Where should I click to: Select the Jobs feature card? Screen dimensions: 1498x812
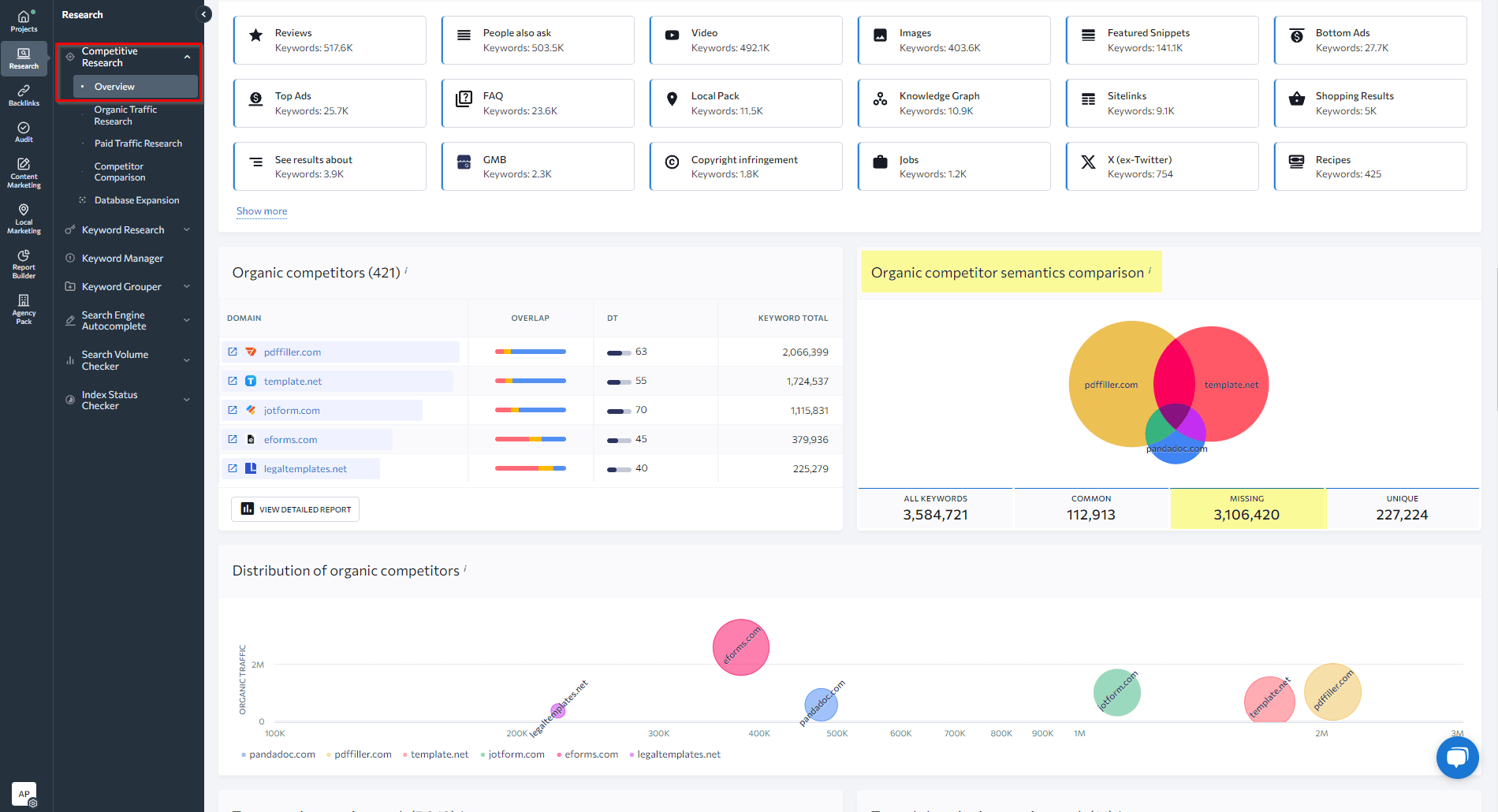pyautogui.click(x=954, y=166)
